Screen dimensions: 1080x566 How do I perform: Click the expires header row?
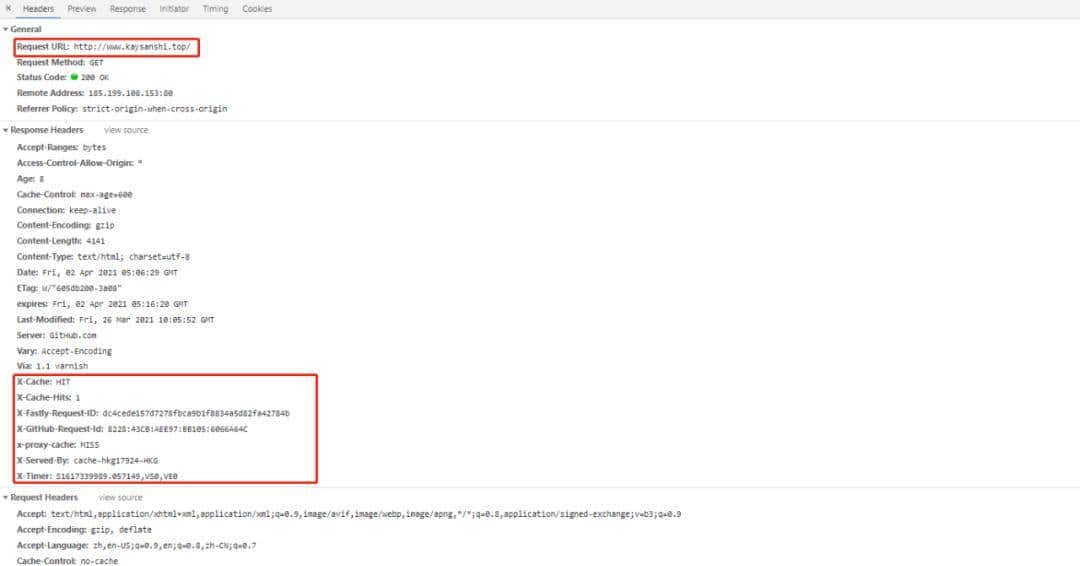102,304
